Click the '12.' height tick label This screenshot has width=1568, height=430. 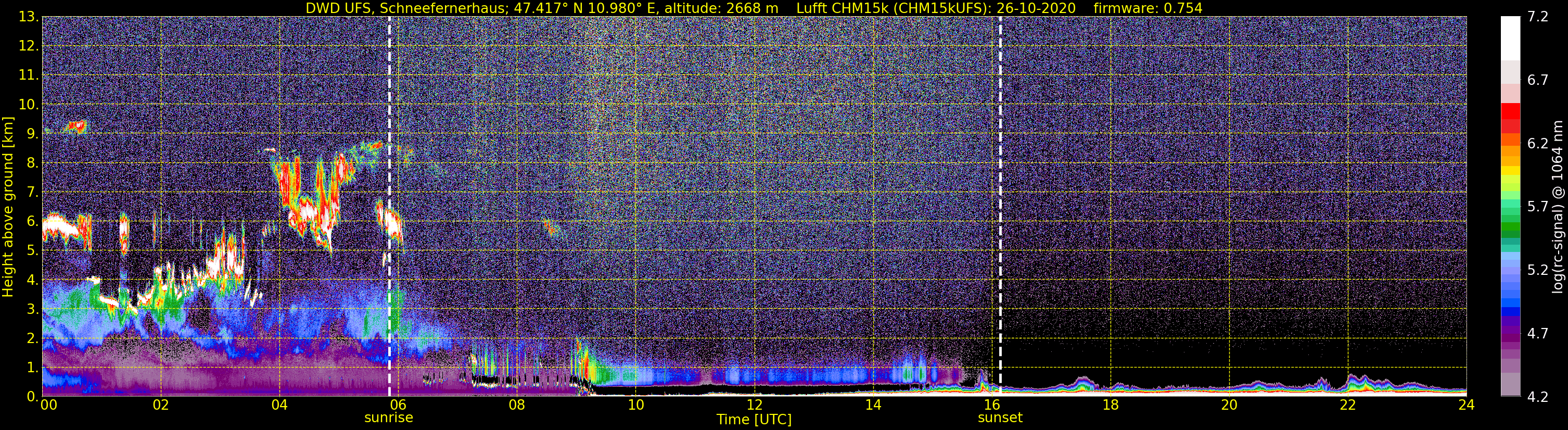tap(29, 46)
